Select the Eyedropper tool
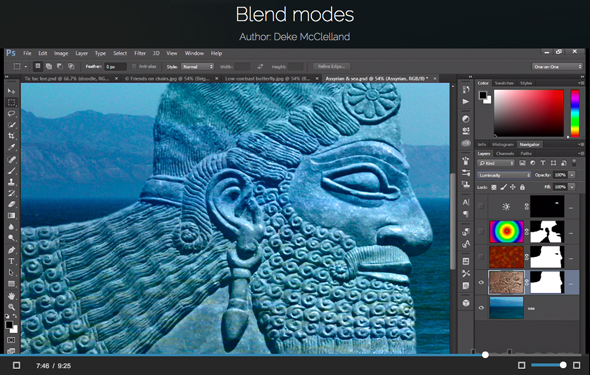Screen dimensions: 590x375 tap(11, 147)
